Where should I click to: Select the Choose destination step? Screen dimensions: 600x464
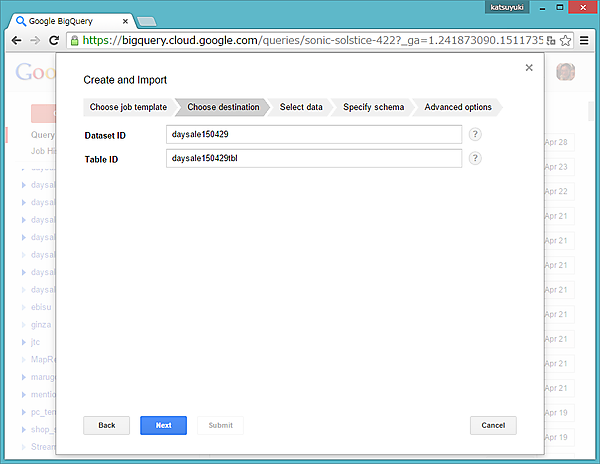tap(223, 107)
